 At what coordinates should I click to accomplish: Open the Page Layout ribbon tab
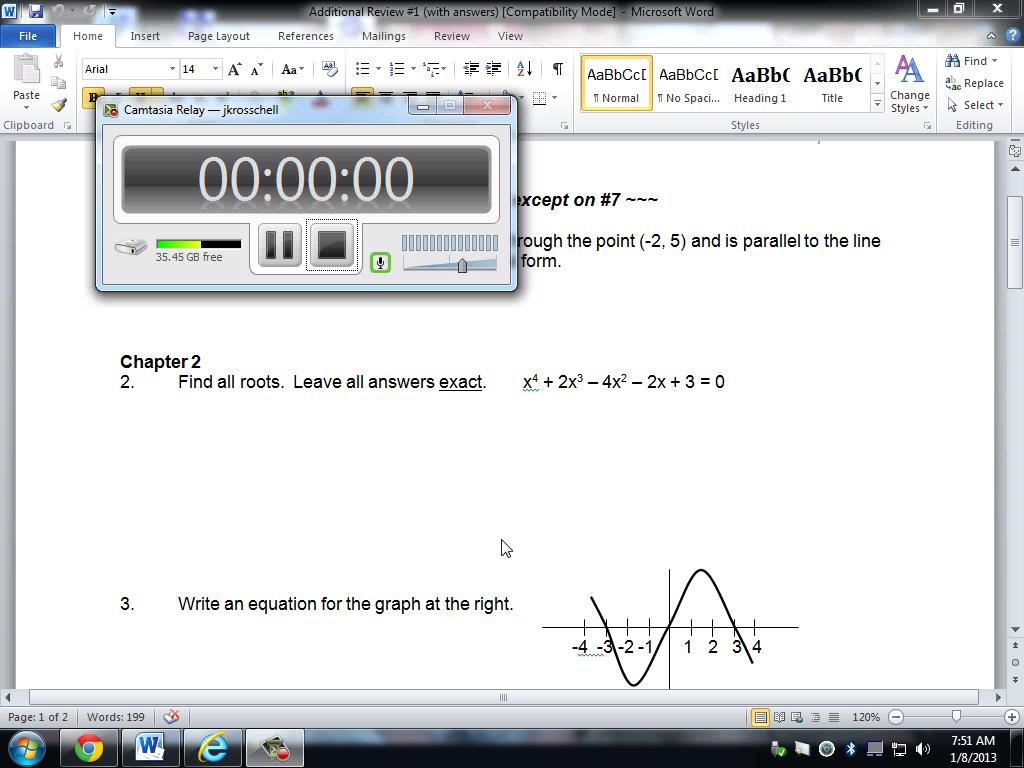coord(219,36)
